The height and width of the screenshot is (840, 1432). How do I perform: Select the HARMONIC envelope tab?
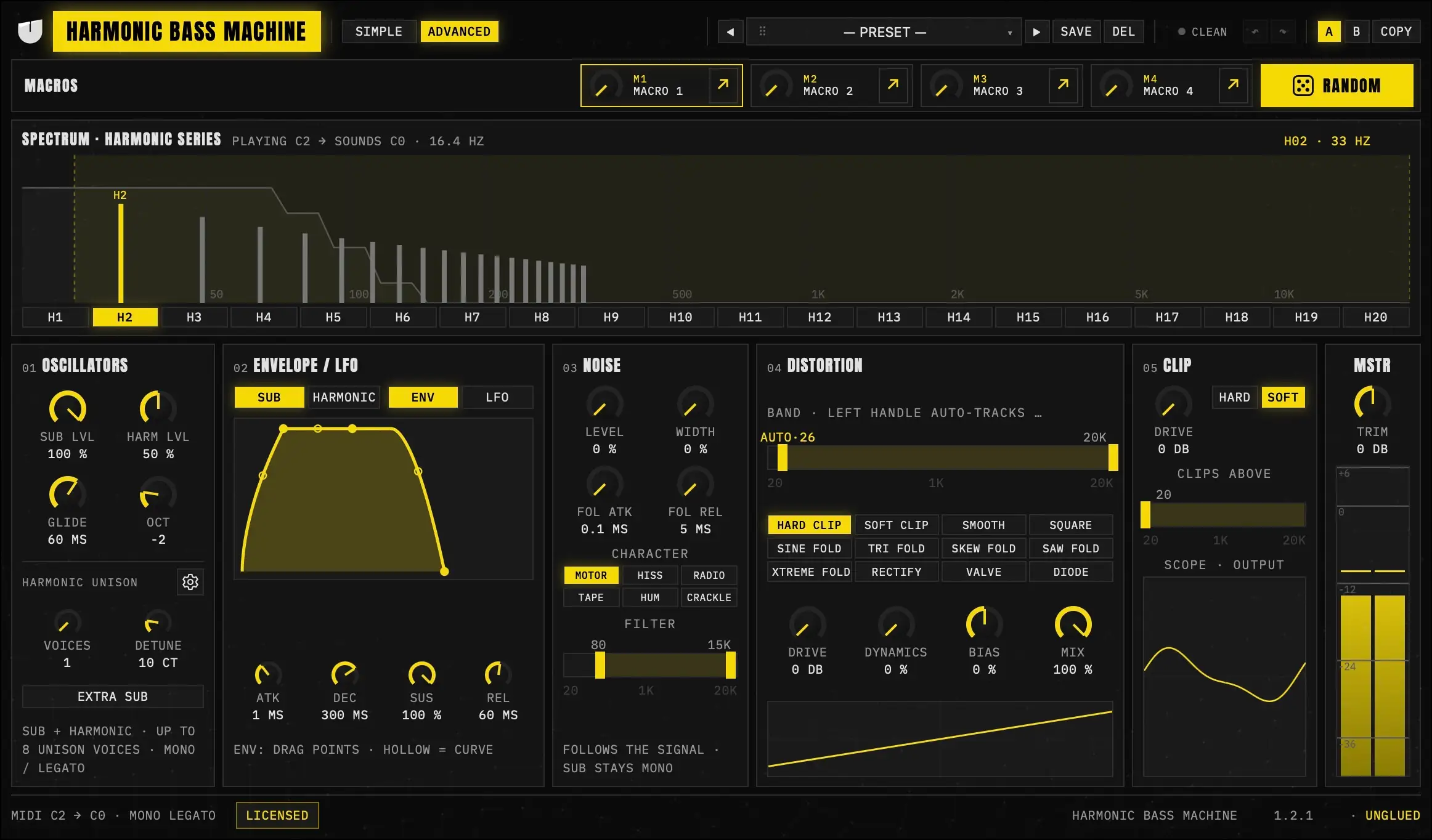coord(344,397)
